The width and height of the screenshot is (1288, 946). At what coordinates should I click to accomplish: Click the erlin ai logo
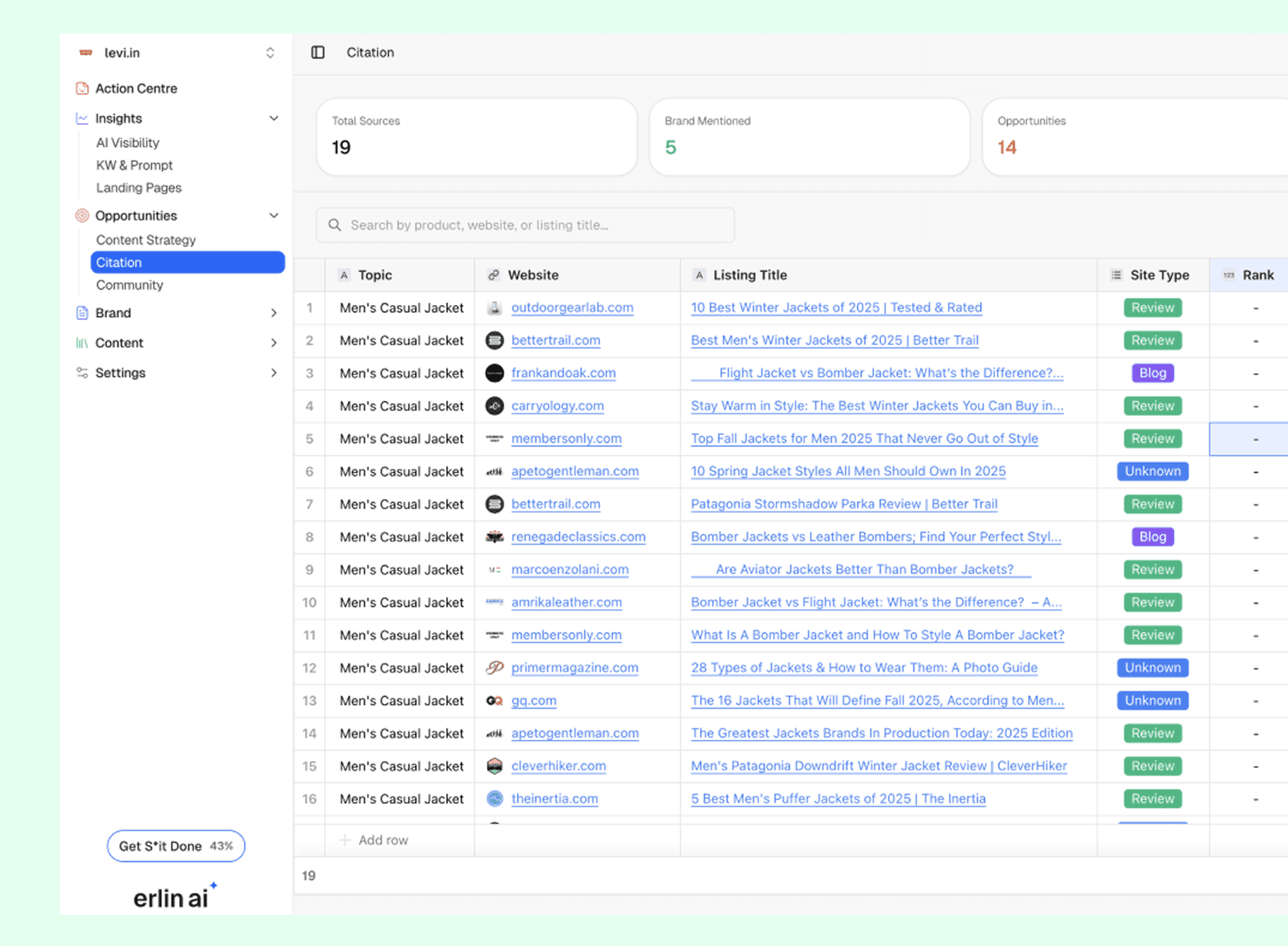coord(175,897)
